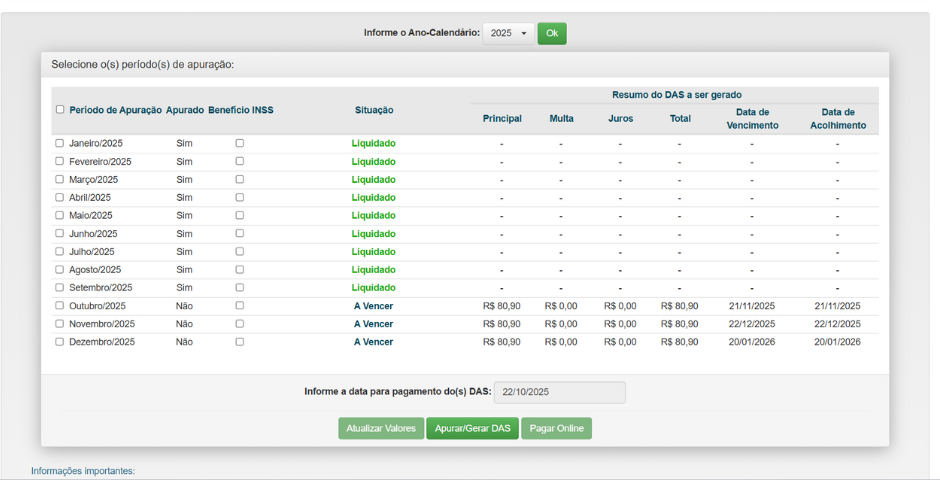Enable Benefício INSS checkbox for Dezembro/2025
The image size is (940, 480).
point(239,342)
